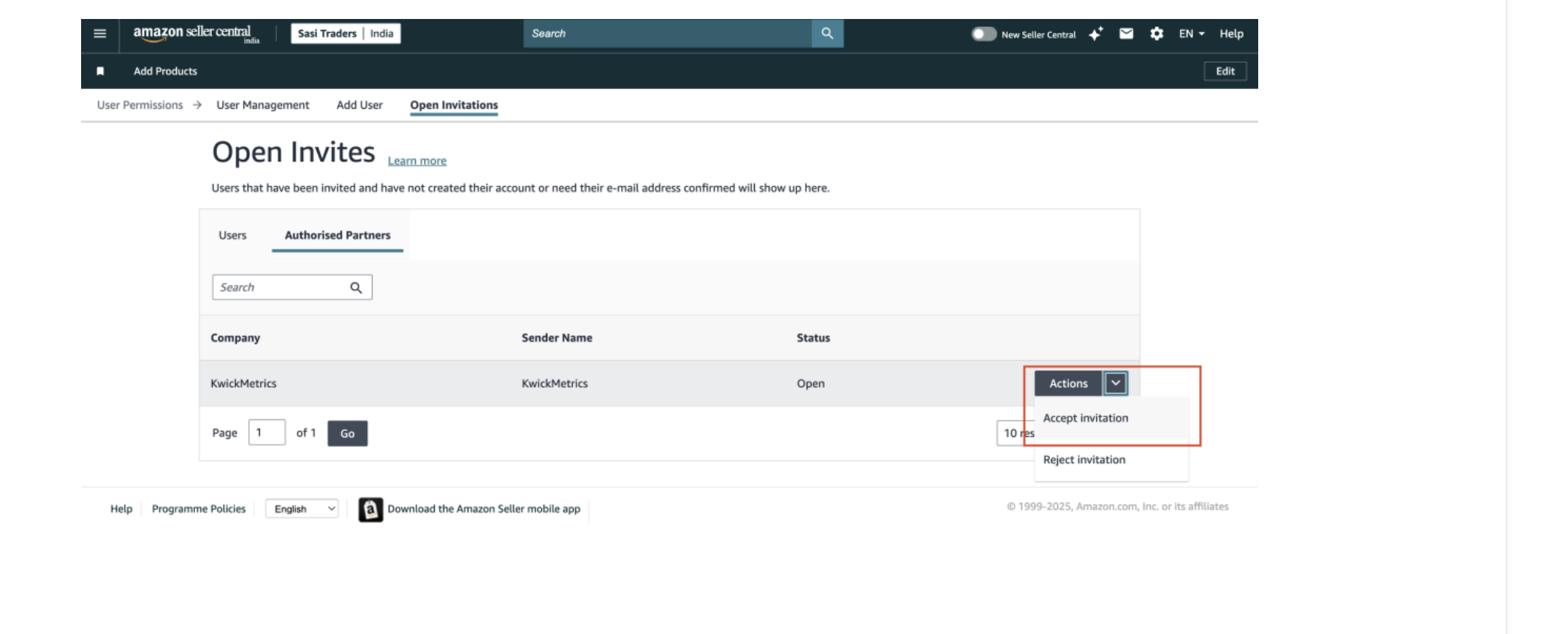Open the English footer language selector
The height and width of the screenshot is (634, 1568).
[x=302, y=509]
